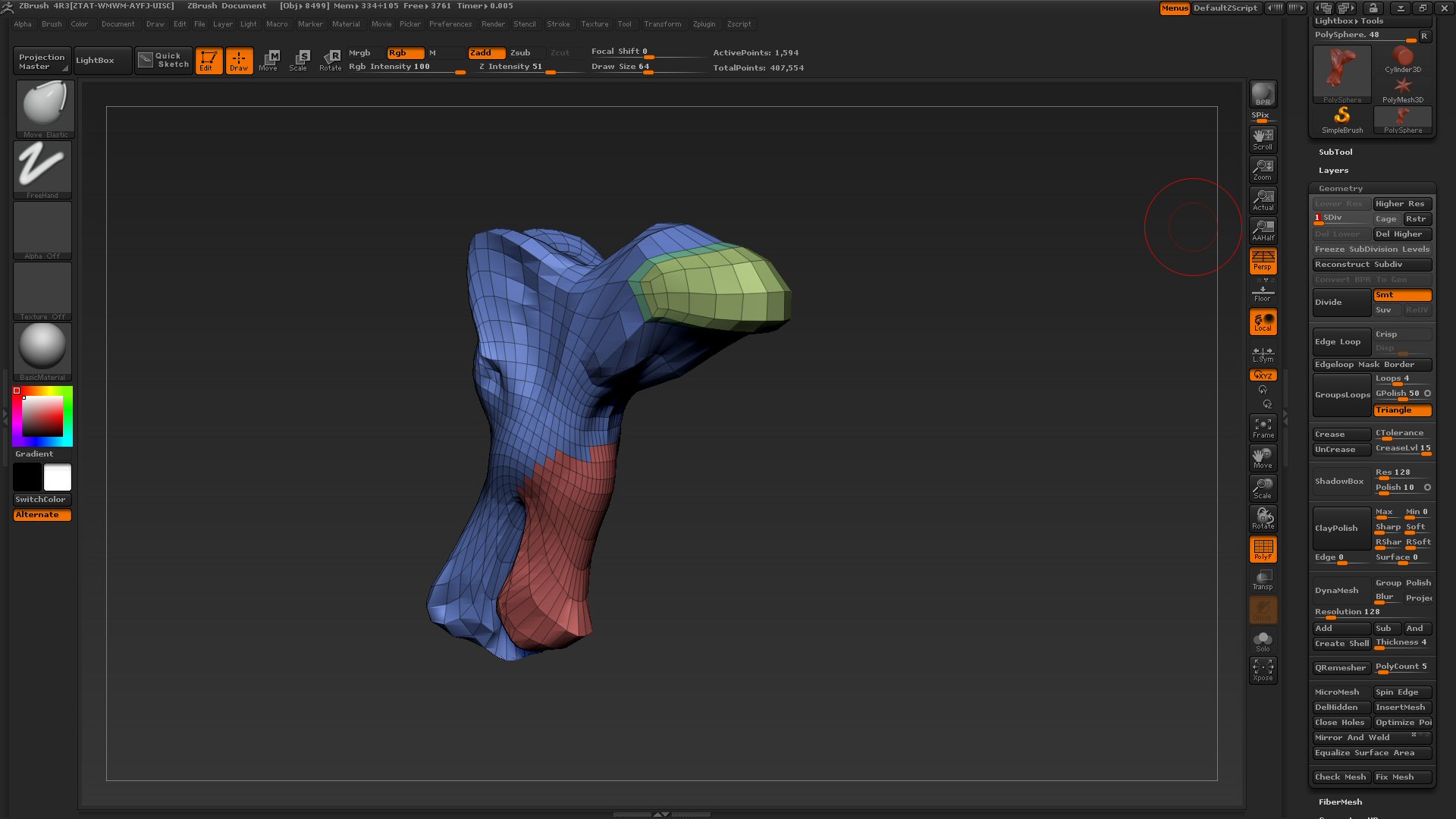Enable Solo mode
The width and height of the screenshot is (1456, 819).
click(x=1262, y=639)
